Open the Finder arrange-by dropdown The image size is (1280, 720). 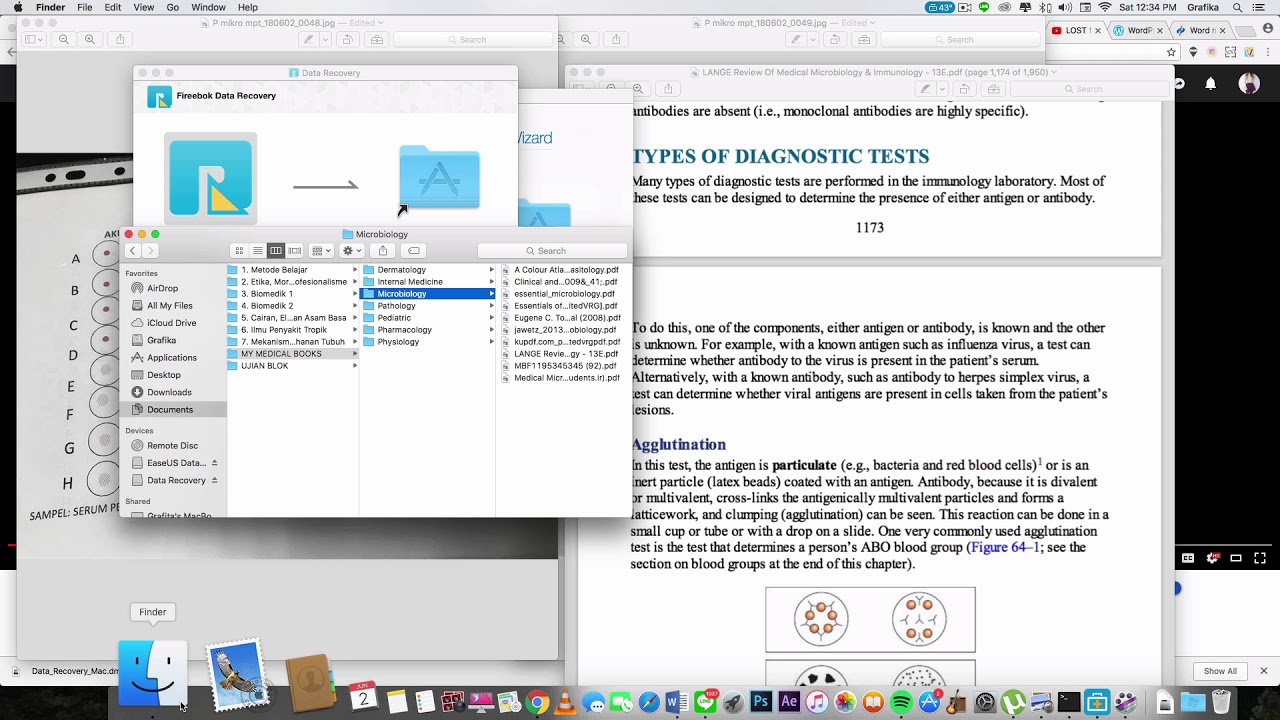click(x=321, y=251)
